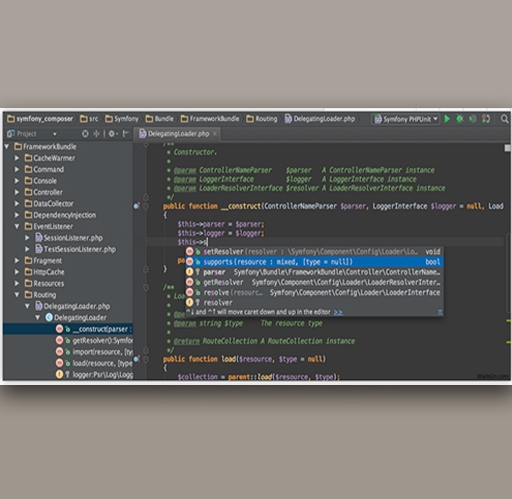Click locate icon left of collapse all

pos(85,134)
